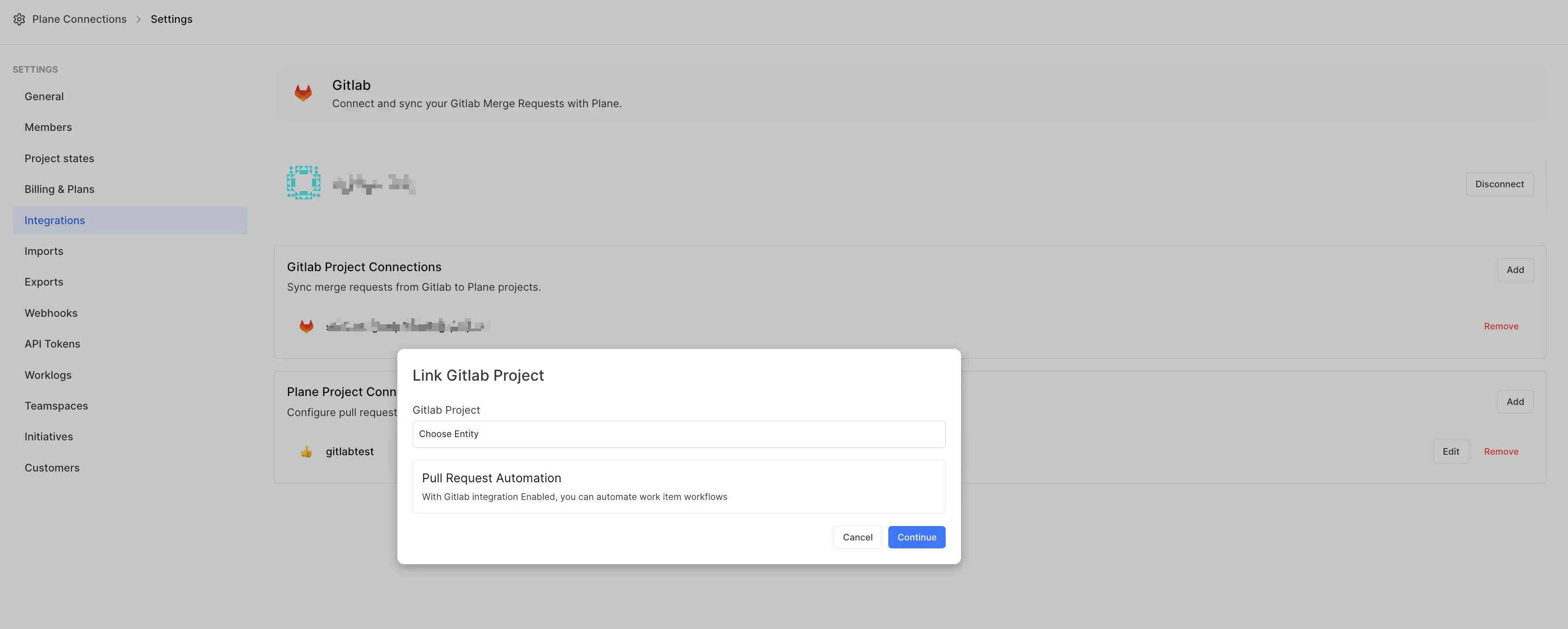Open the Choose Entity dropdown
This screenshot has width=1568, height=629.
coord(678,433)
